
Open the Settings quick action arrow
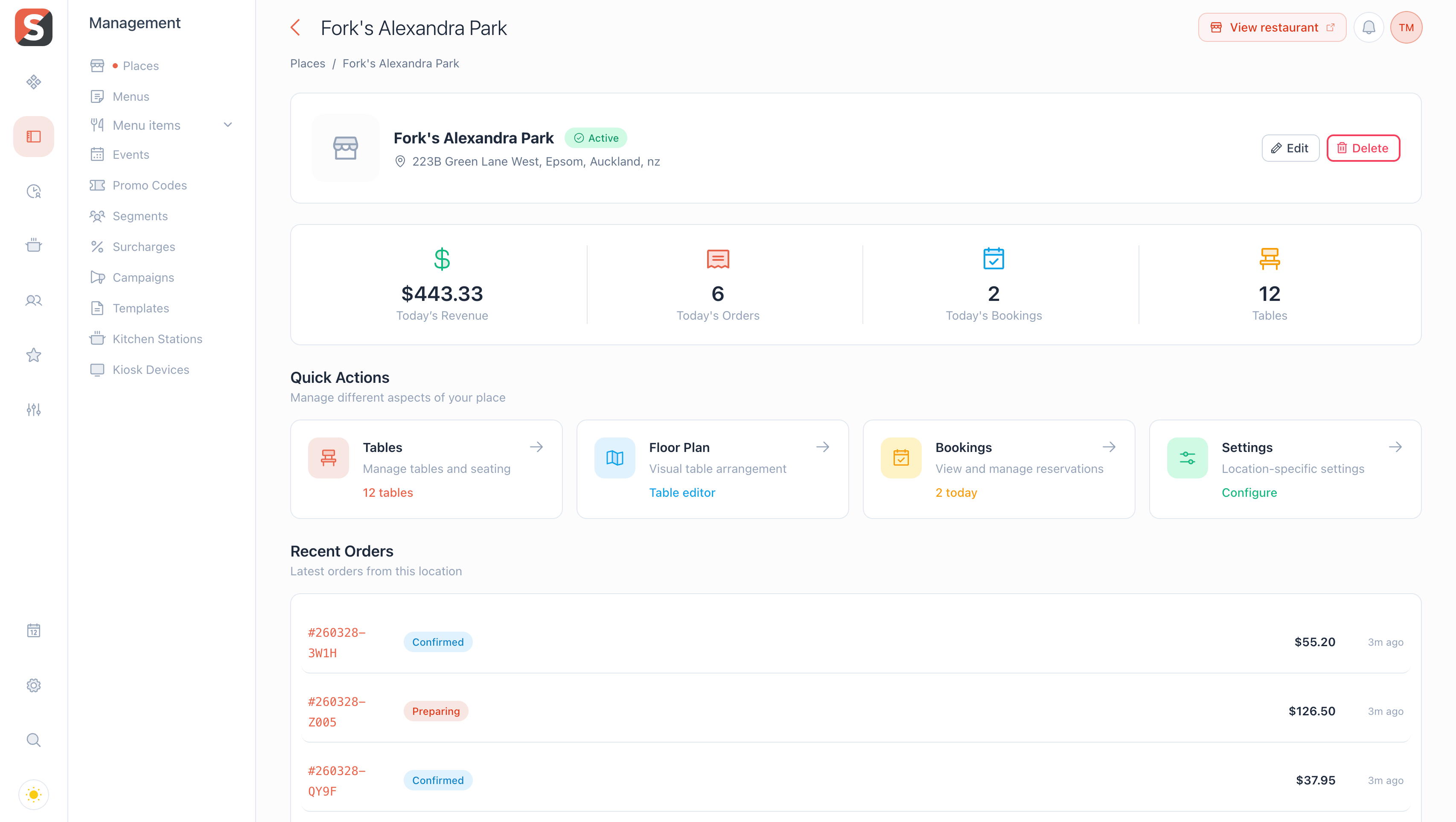click(x=1395, y=447)
